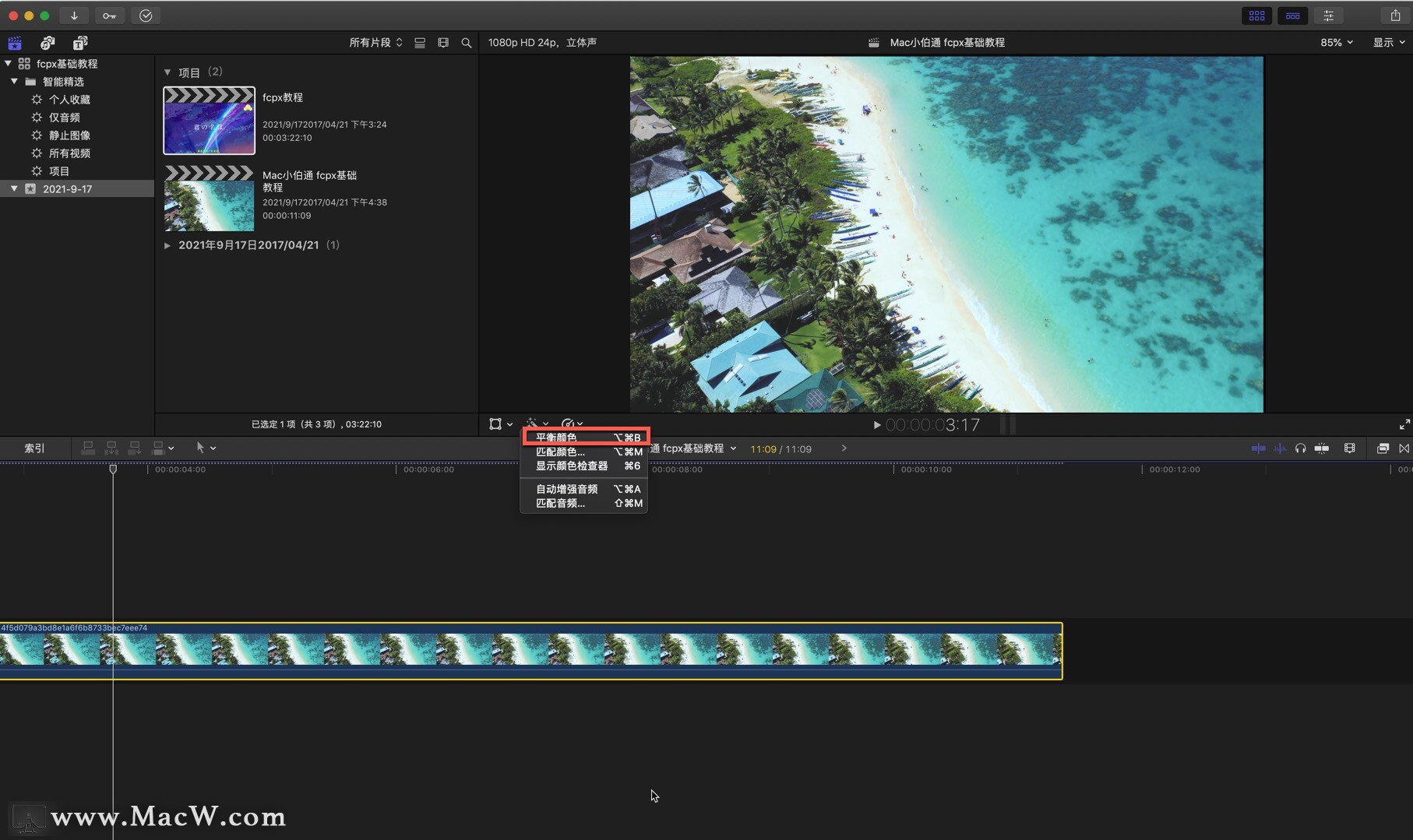Click the 索引 index button

pos(34,448)
